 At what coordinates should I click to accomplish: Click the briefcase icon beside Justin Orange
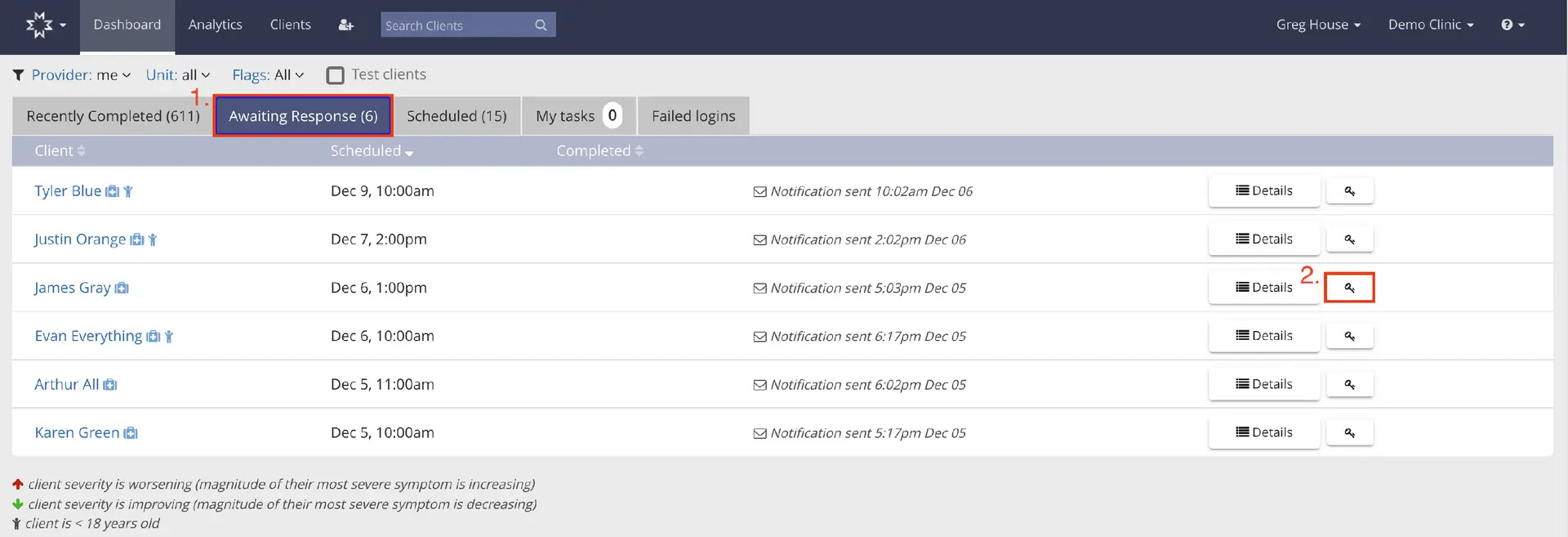tap(137, 239)
